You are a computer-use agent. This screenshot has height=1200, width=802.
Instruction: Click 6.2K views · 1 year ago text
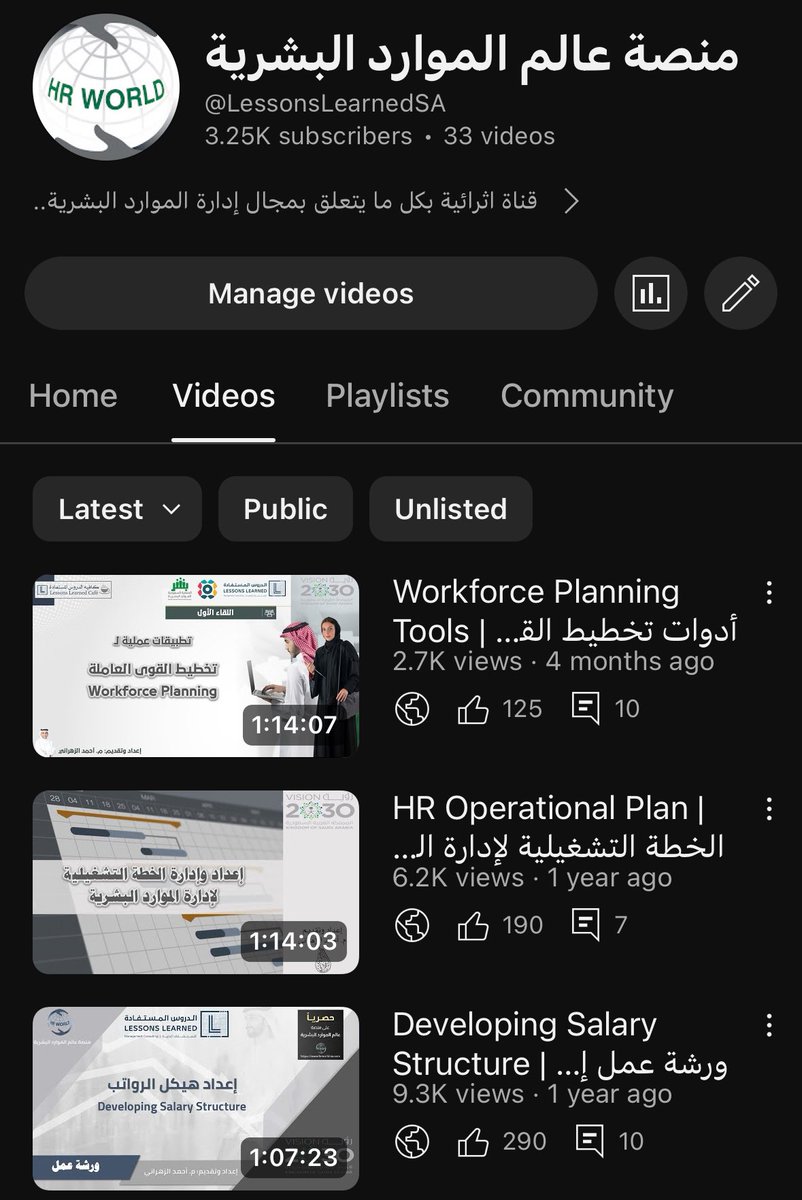coord(532,878)
